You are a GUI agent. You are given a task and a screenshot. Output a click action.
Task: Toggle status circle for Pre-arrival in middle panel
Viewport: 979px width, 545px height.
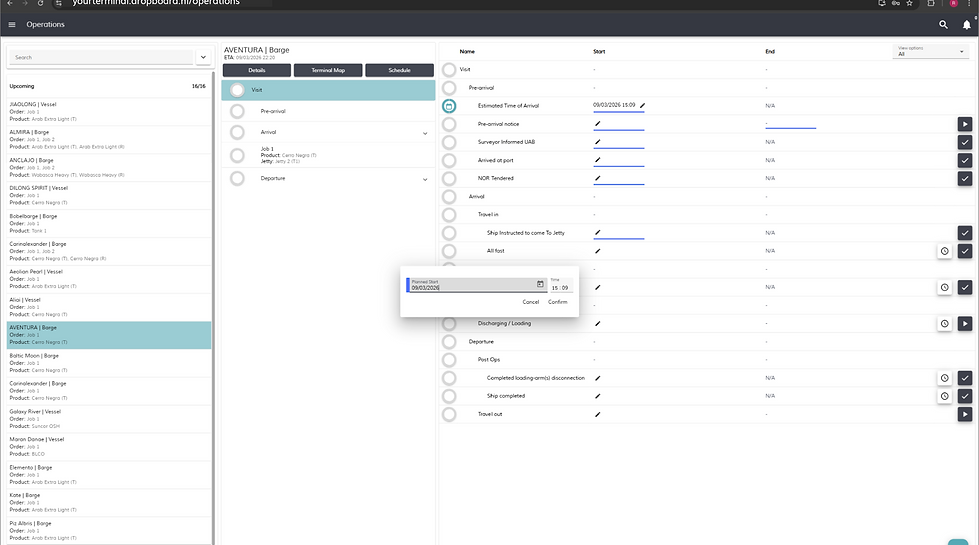[237, 111]
